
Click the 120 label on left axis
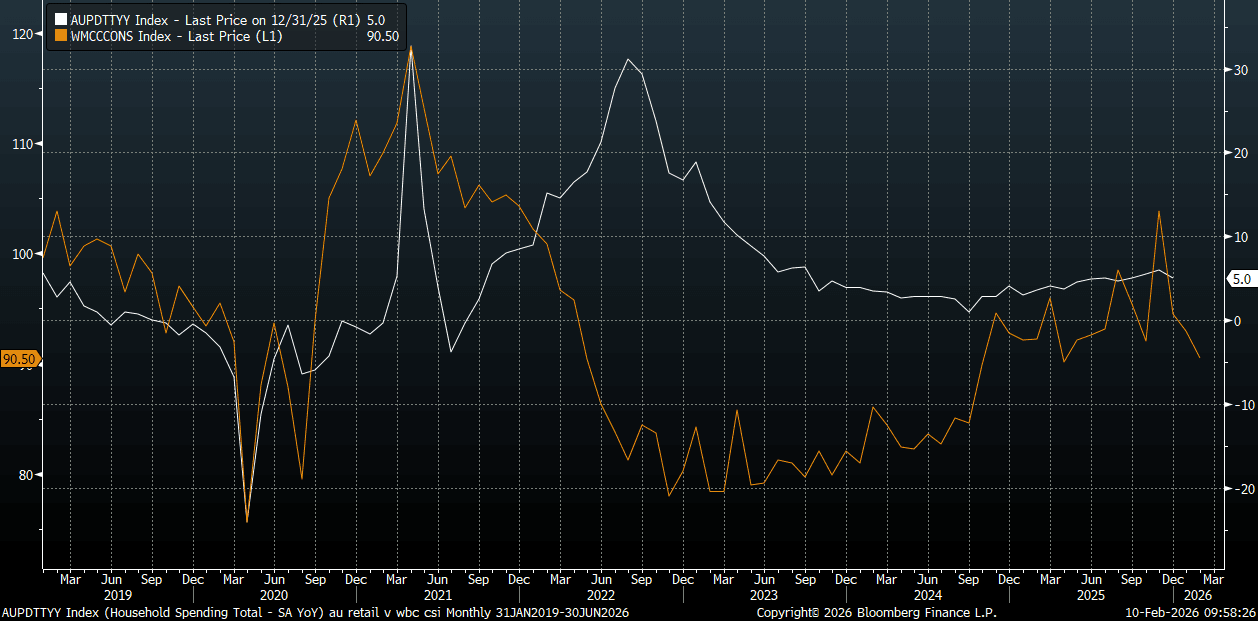click(x=22, y=34)
